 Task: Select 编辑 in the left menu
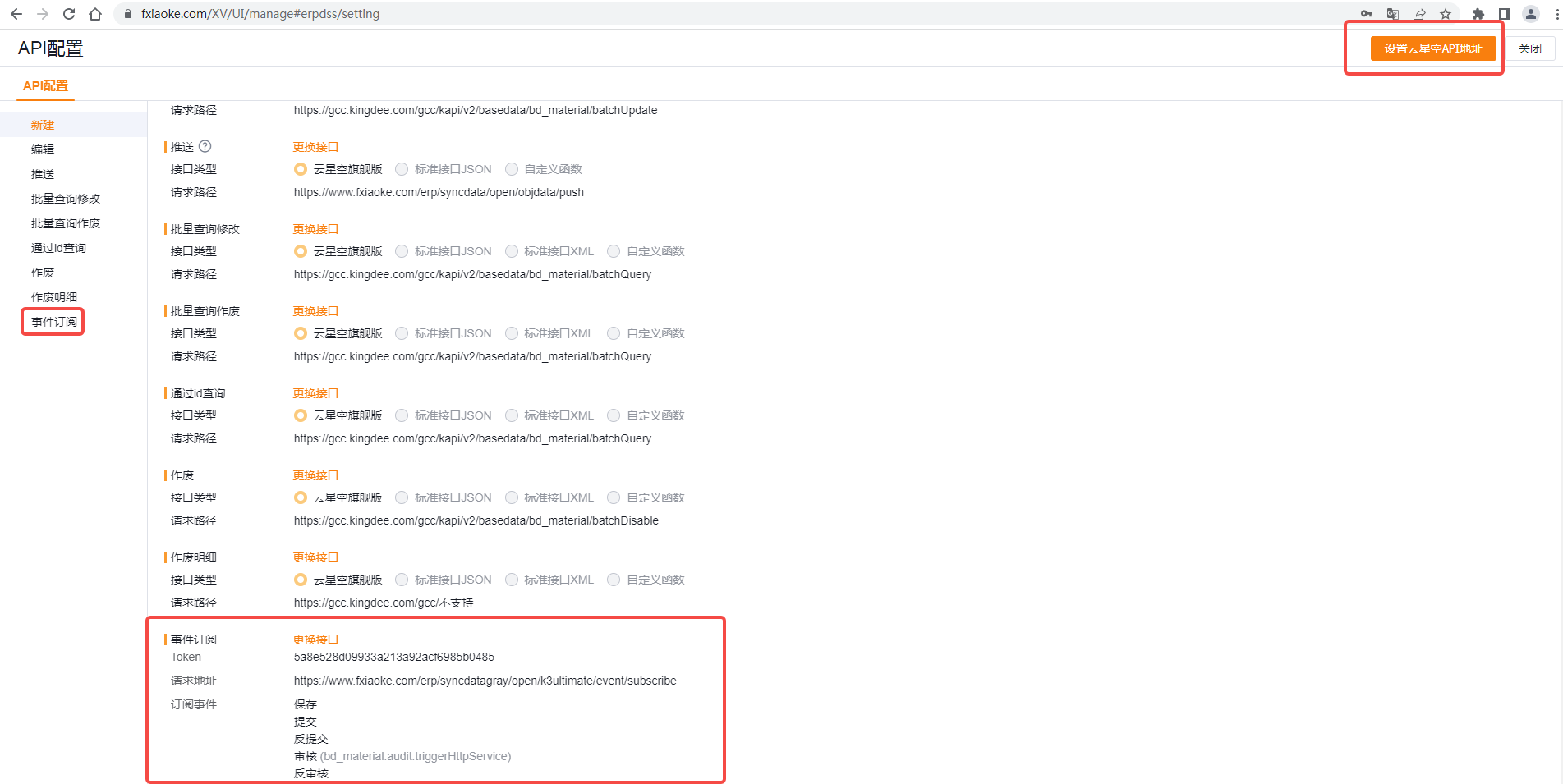[x=43, y=149]
